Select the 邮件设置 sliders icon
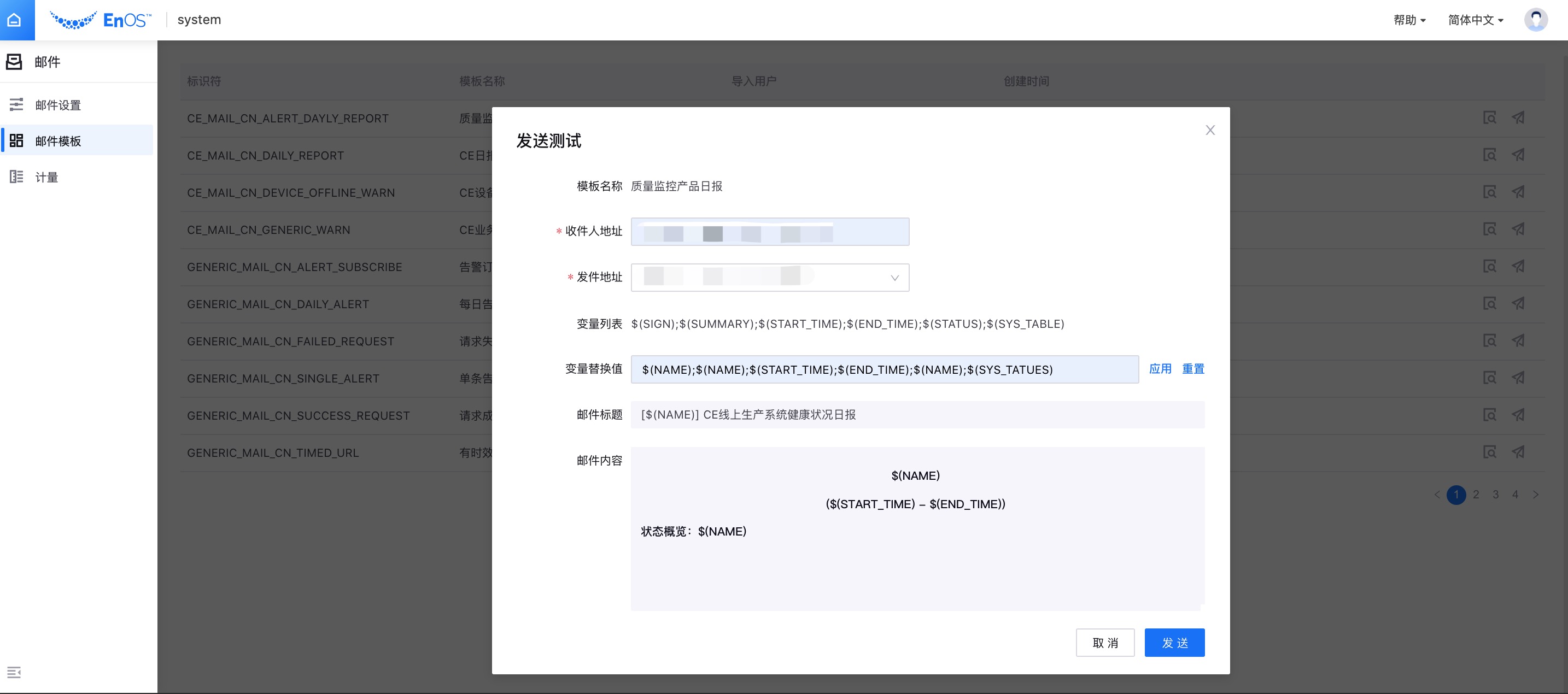This screenshot has height=694, width=1568. tap(16, 104)
